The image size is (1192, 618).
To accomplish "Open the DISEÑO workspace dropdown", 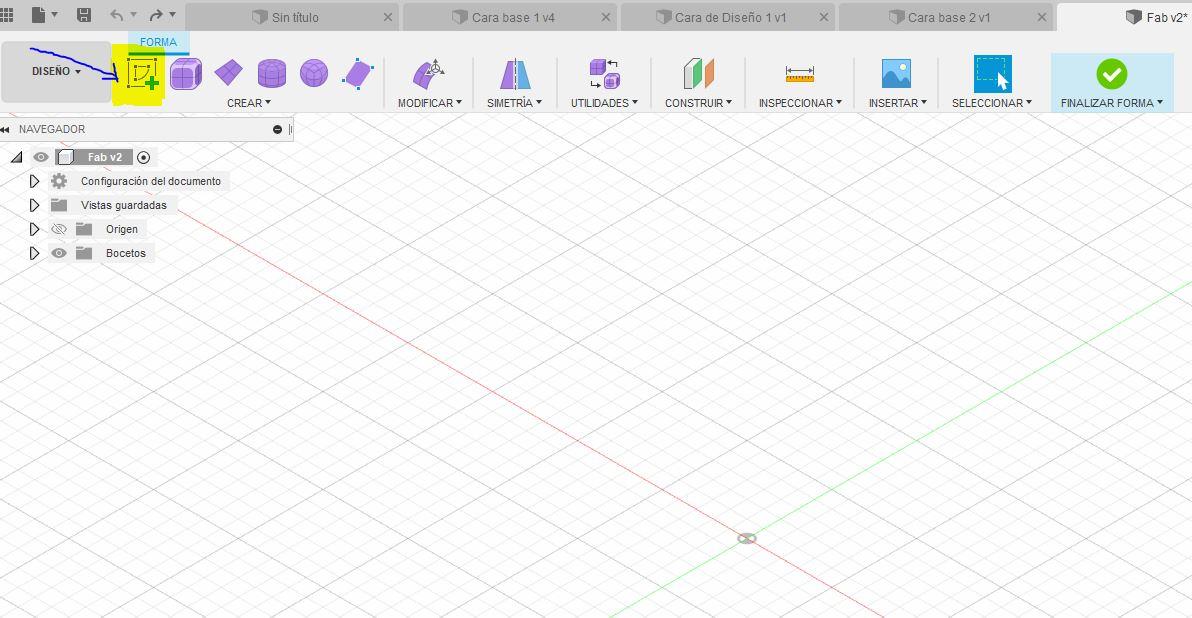I will 56,71.
